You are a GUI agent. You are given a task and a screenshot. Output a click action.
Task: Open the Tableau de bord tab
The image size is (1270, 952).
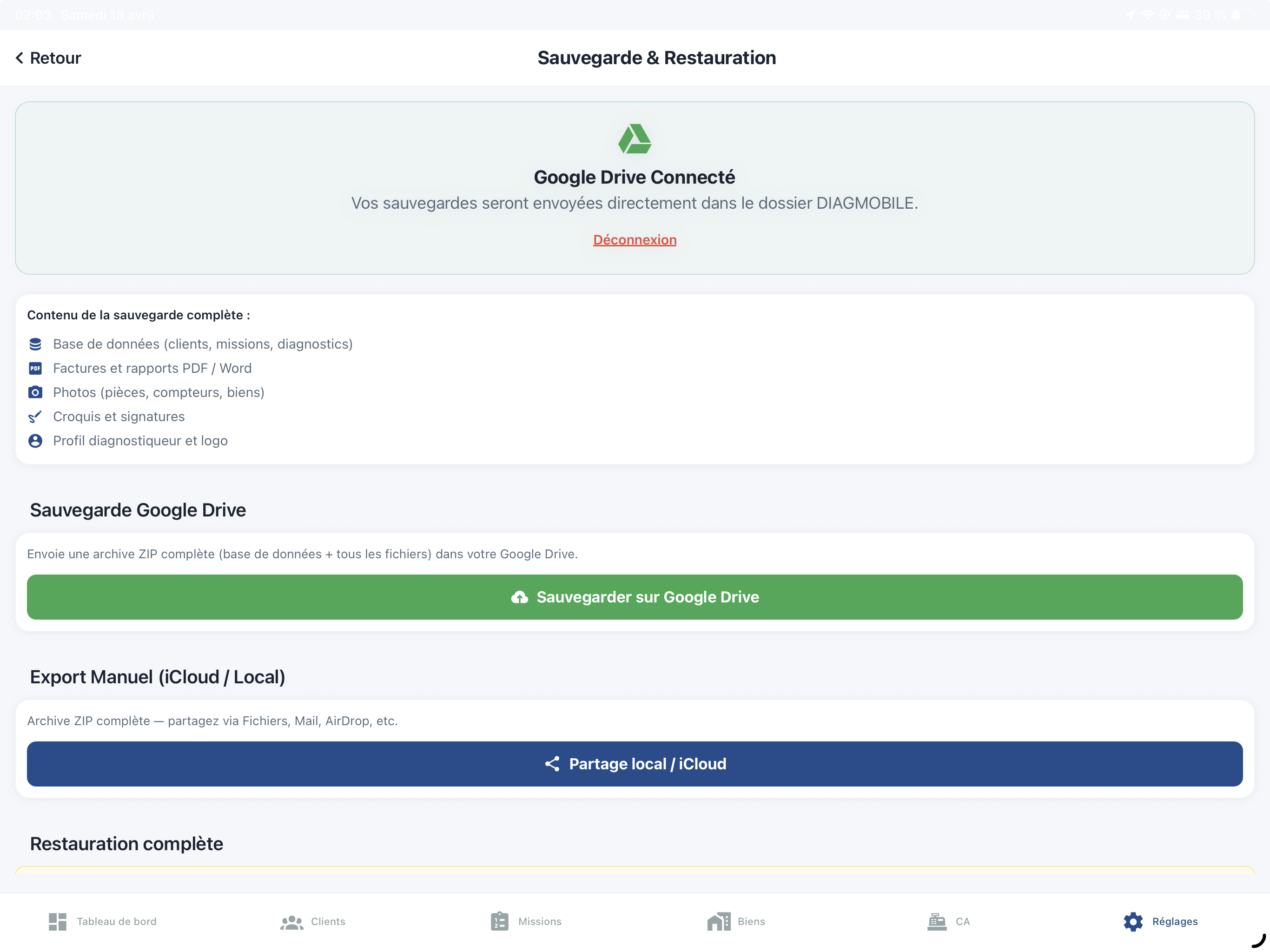pyautogui.click(x=103, y=922)
